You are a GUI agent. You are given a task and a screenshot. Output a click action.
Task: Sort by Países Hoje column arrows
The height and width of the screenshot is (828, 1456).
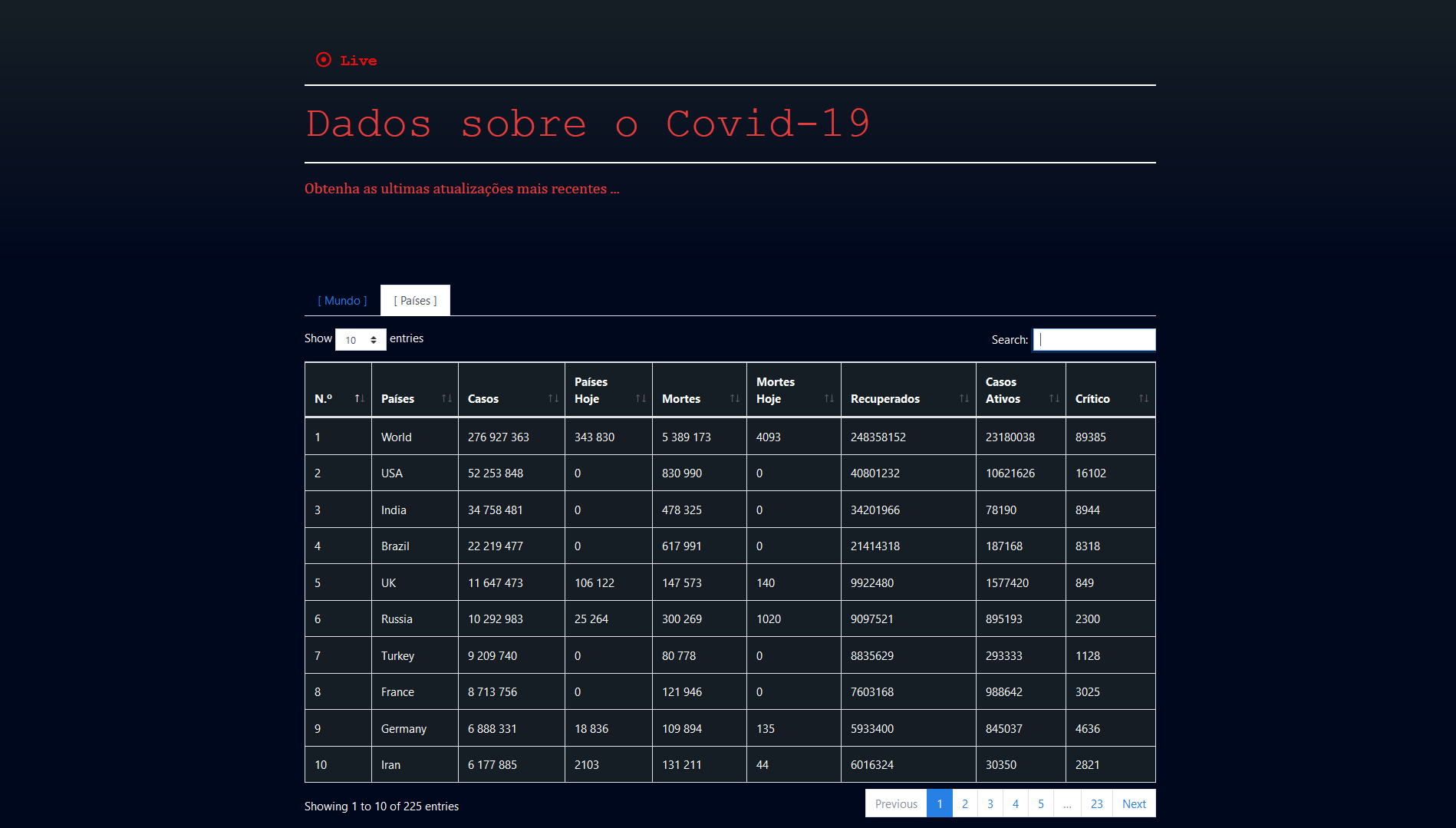641,398
